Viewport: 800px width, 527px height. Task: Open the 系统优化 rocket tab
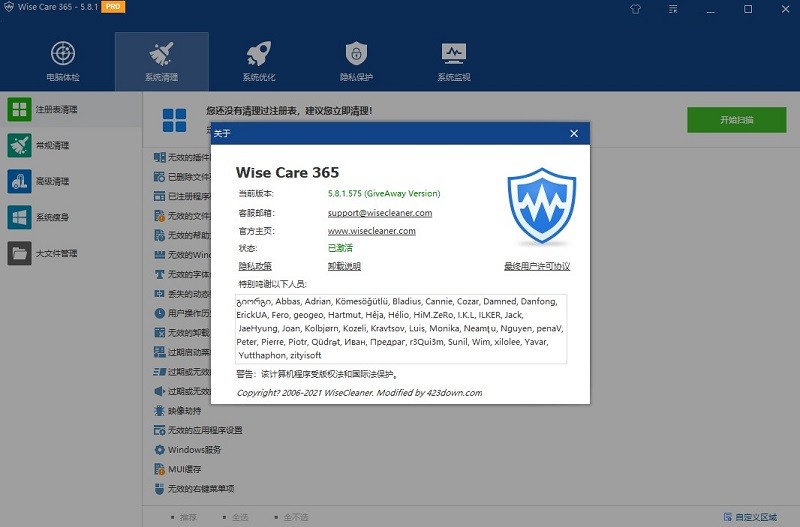(259, 61)
